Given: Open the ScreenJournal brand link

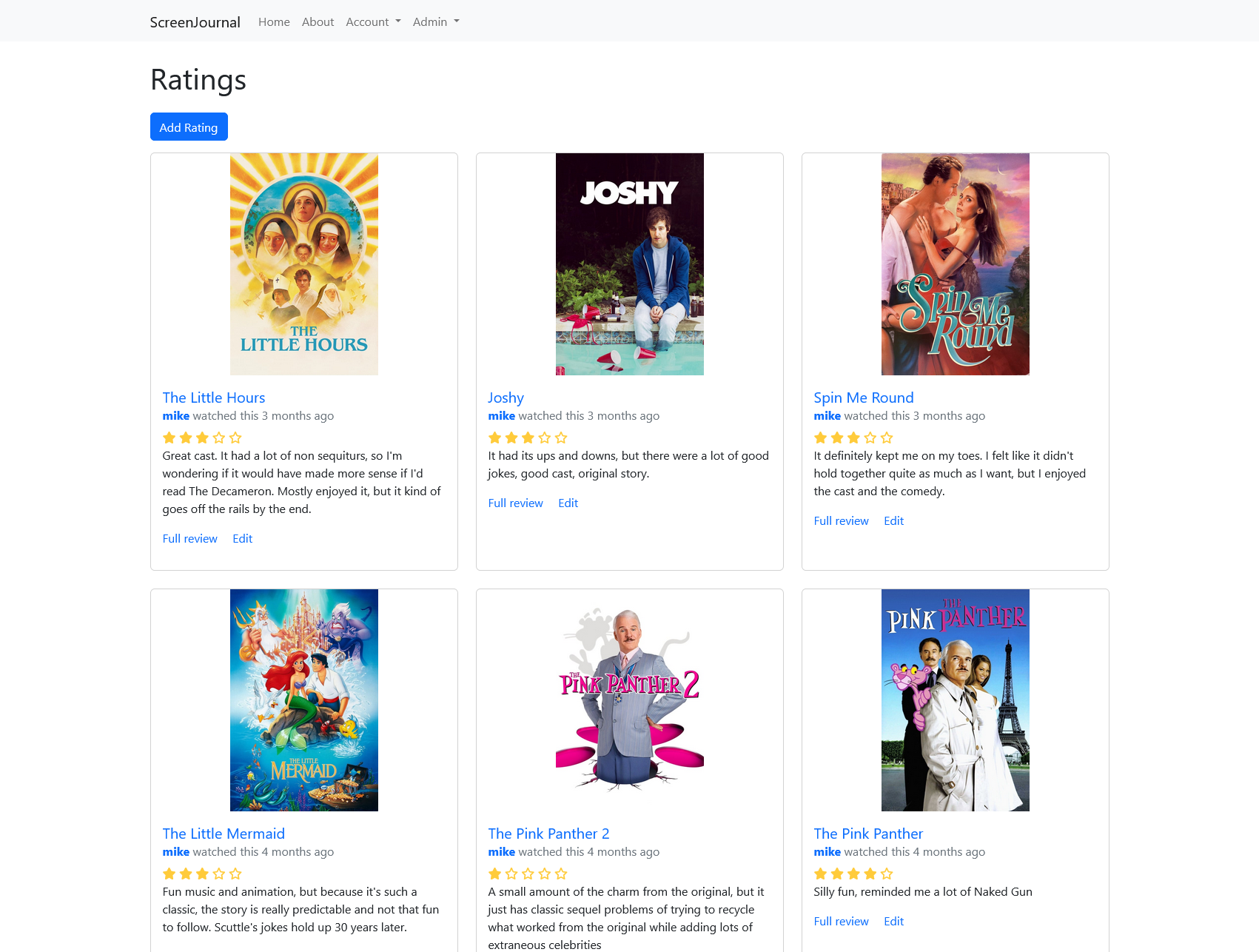Looking at the screenshot, I should tap(195, 21).
